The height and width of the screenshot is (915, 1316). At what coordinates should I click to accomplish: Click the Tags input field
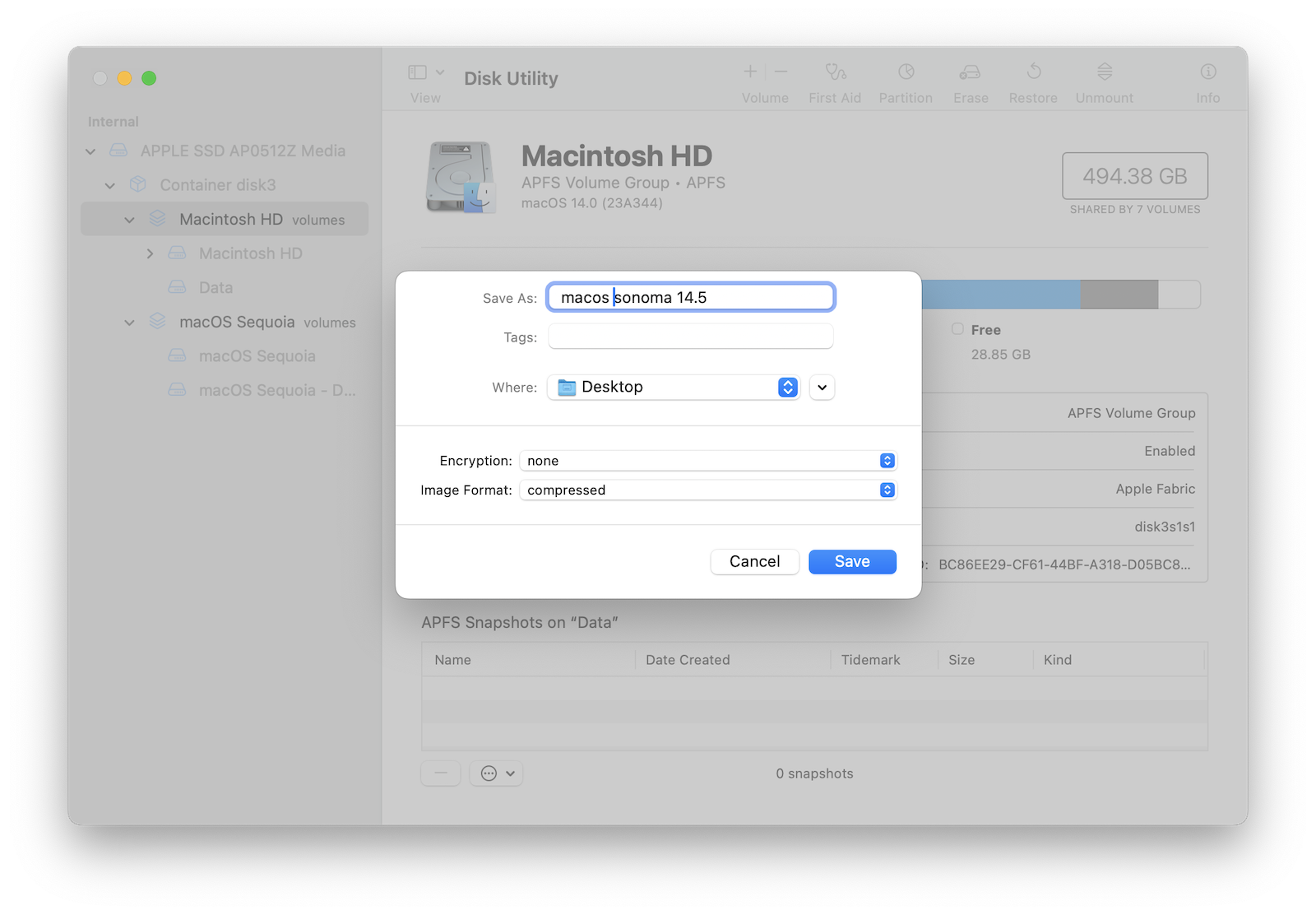point(691,337)
